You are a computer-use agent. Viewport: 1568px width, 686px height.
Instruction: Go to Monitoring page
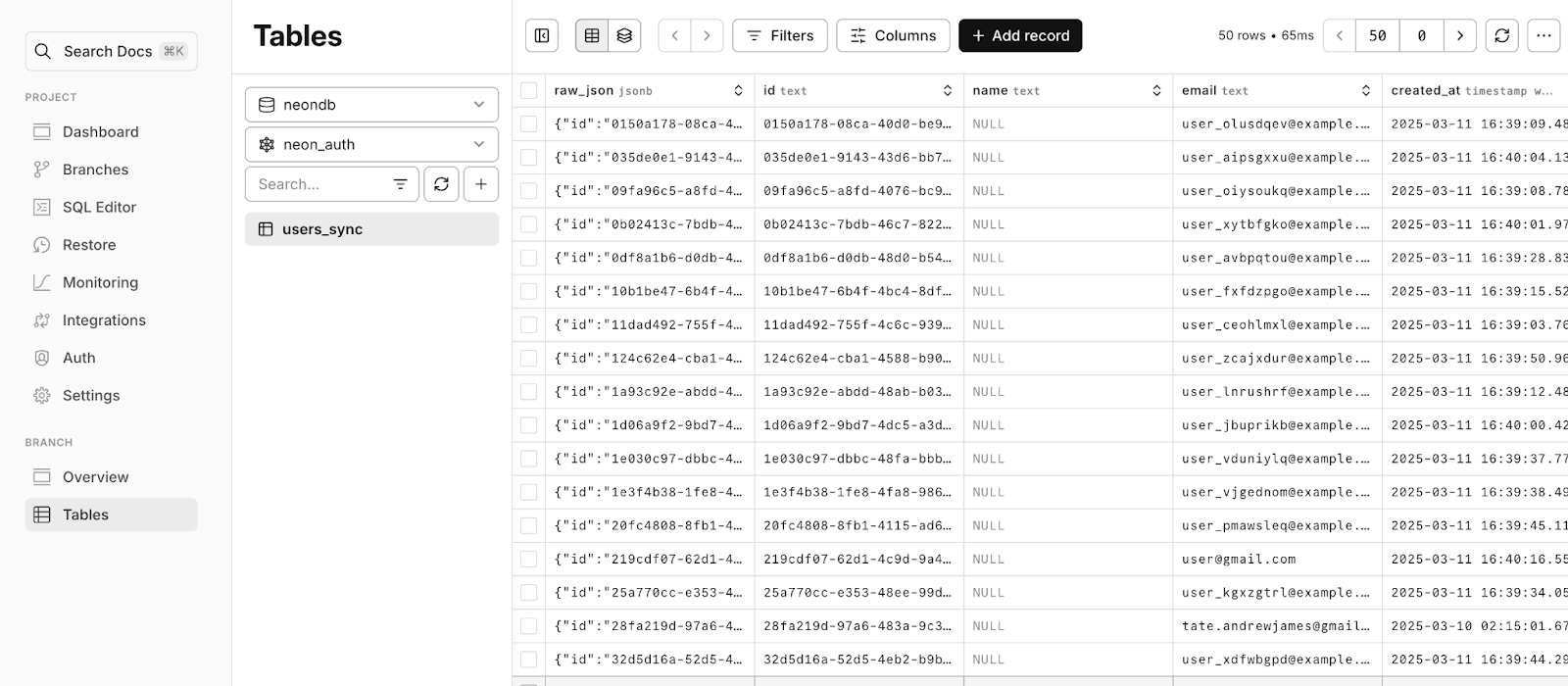(x=100, y=282)
